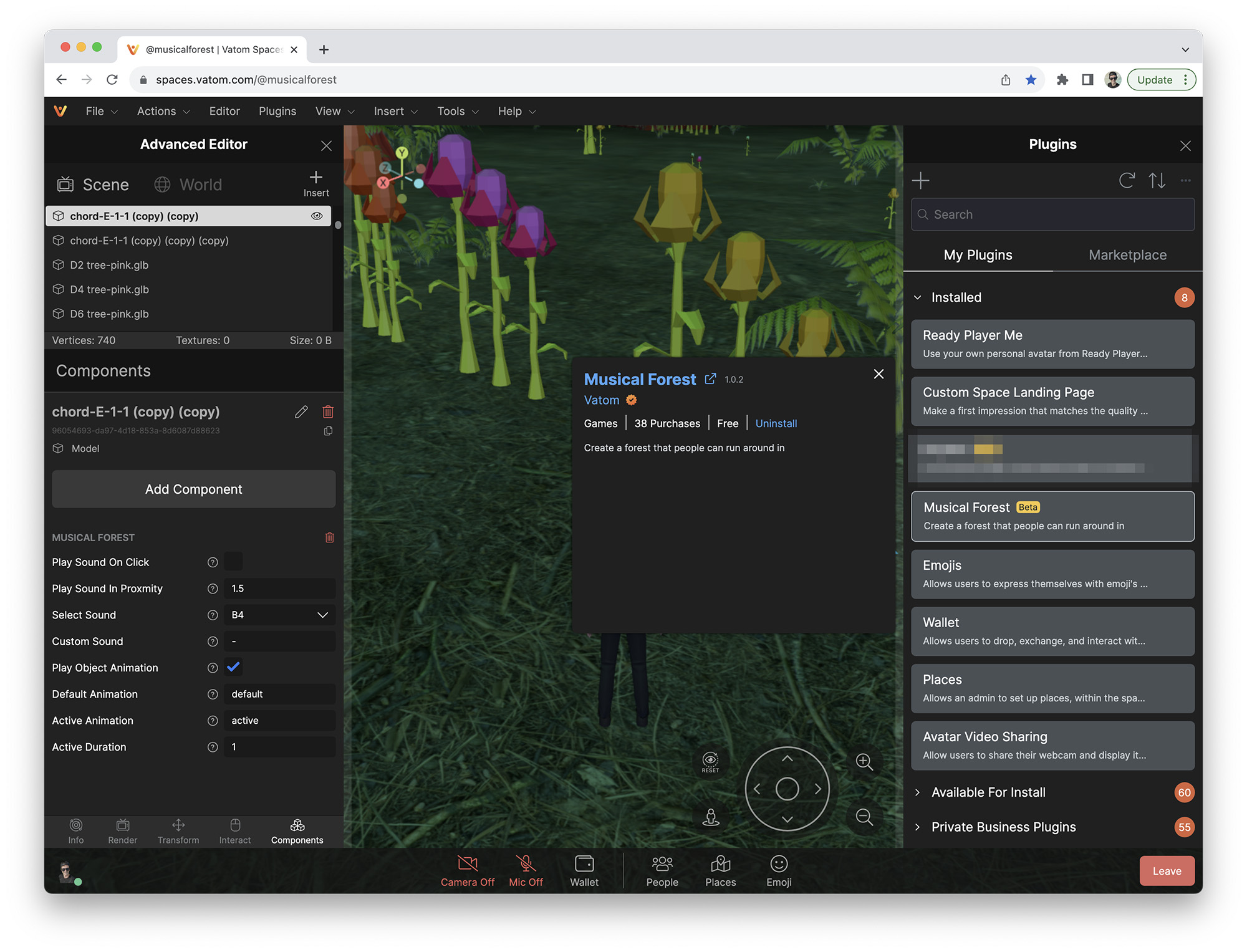Open the View menu

[x=335, y=111]
